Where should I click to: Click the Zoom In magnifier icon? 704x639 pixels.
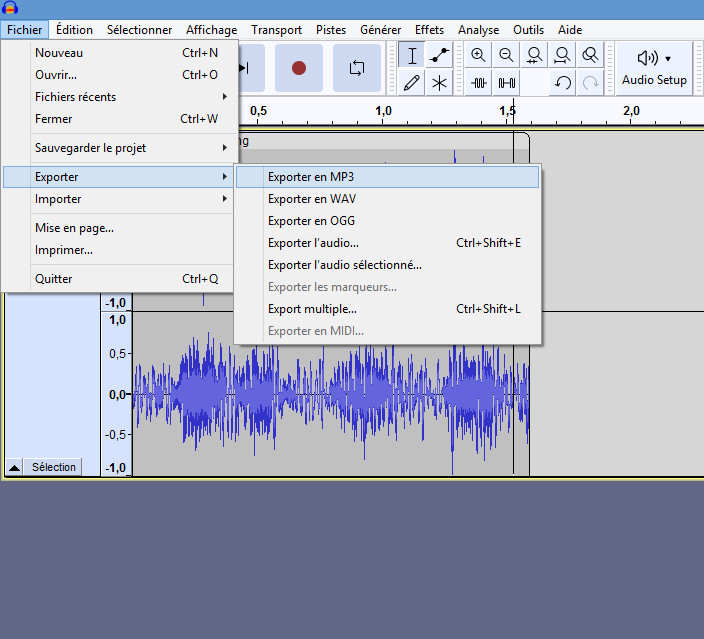[x=479, y=56]
